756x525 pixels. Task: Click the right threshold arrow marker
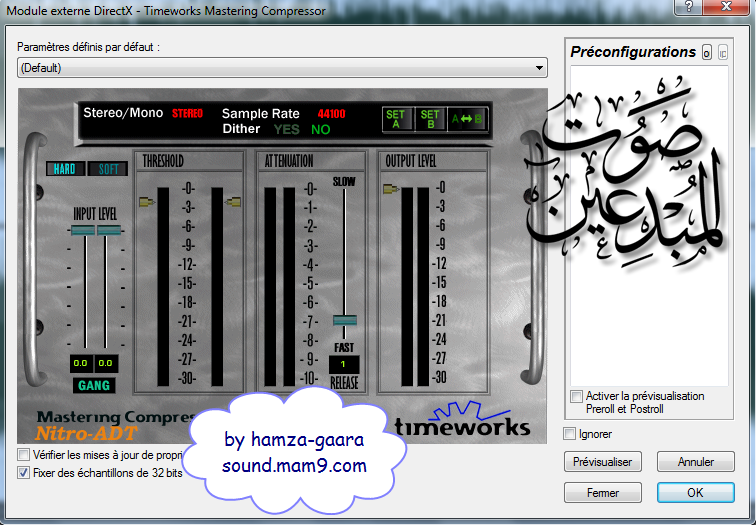(x=233, y=202)
